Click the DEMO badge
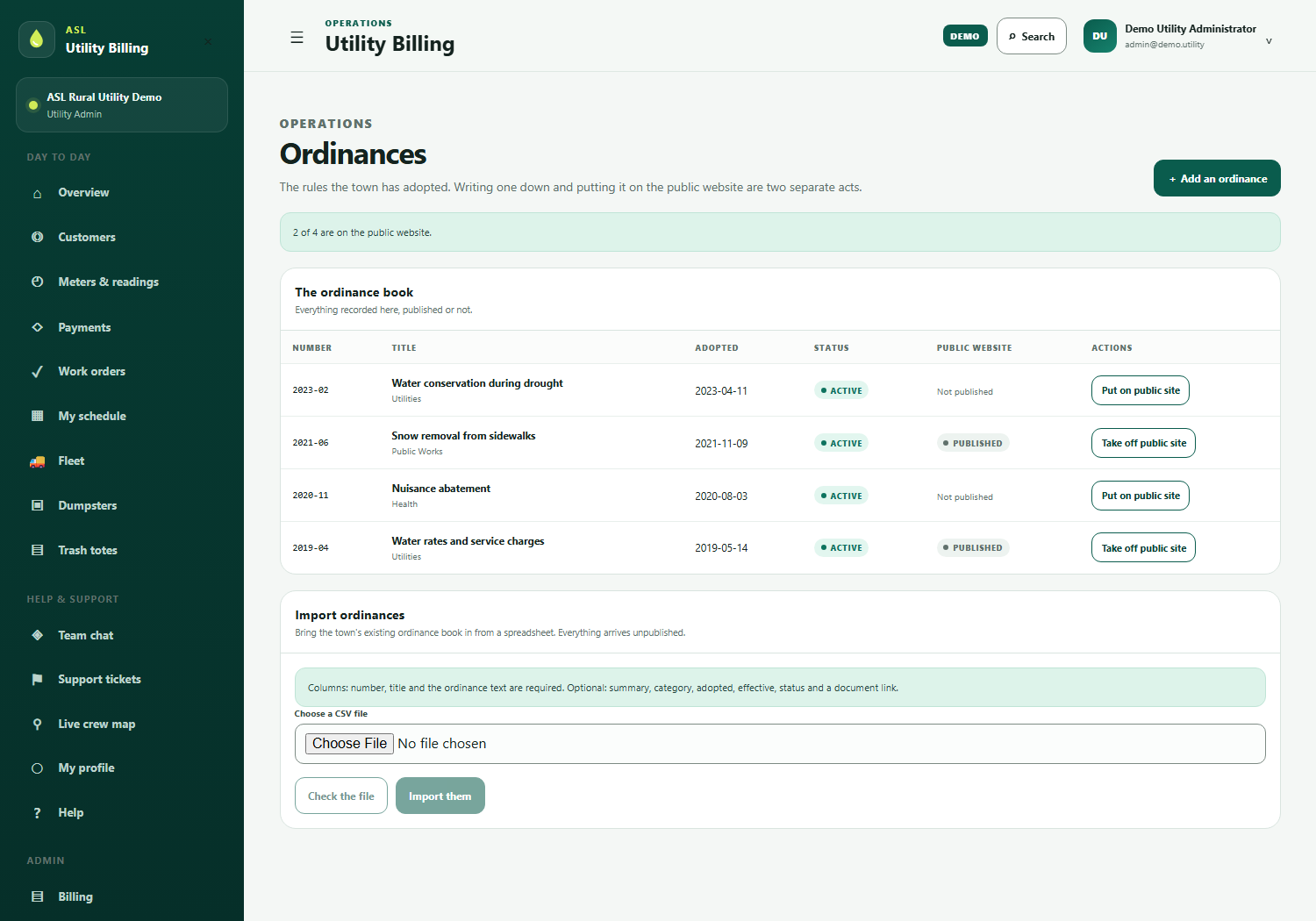The height and width of the screenshot is (921, 1316). [x=965, y=36]
